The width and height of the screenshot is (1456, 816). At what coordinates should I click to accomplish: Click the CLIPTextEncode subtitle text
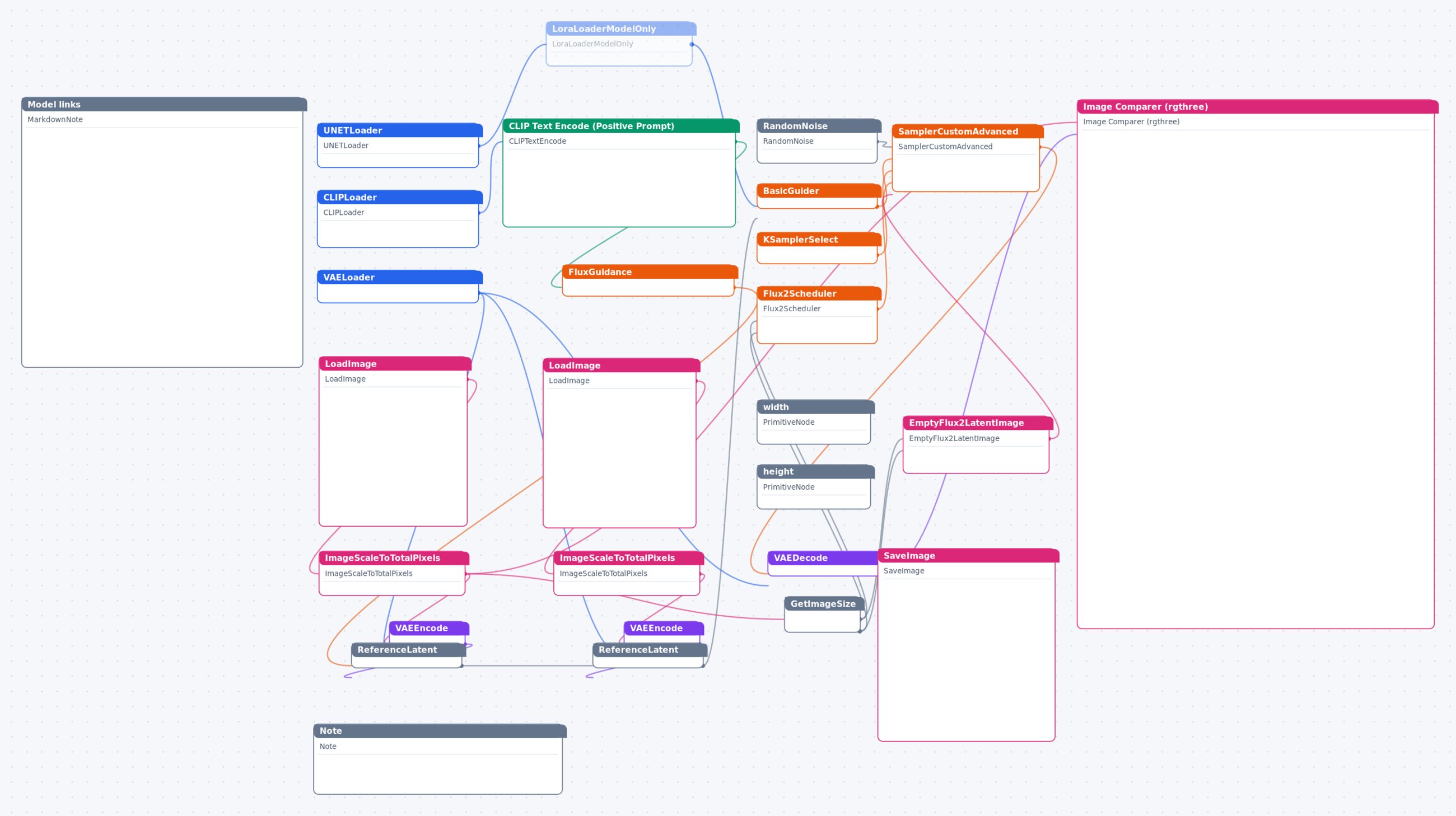click(x=537, y=141)
